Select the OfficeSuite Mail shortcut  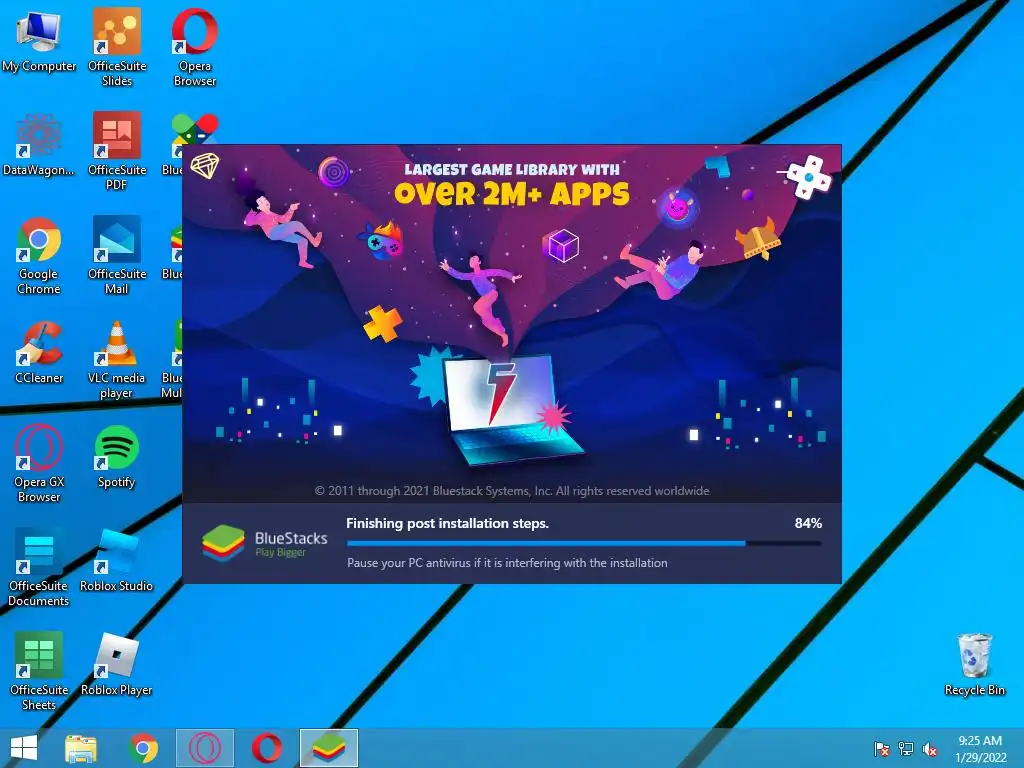117,256
